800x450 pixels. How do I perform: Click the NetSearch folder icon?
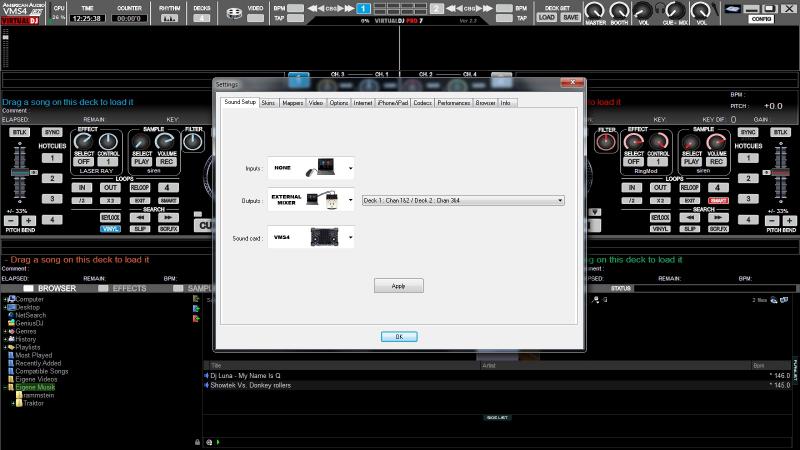pos(11,315)
